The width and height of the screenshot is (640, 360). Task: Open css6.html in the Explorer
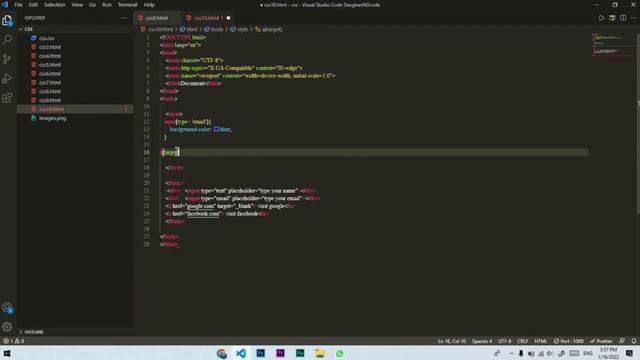pyautogui.click(x=50, y=73)
